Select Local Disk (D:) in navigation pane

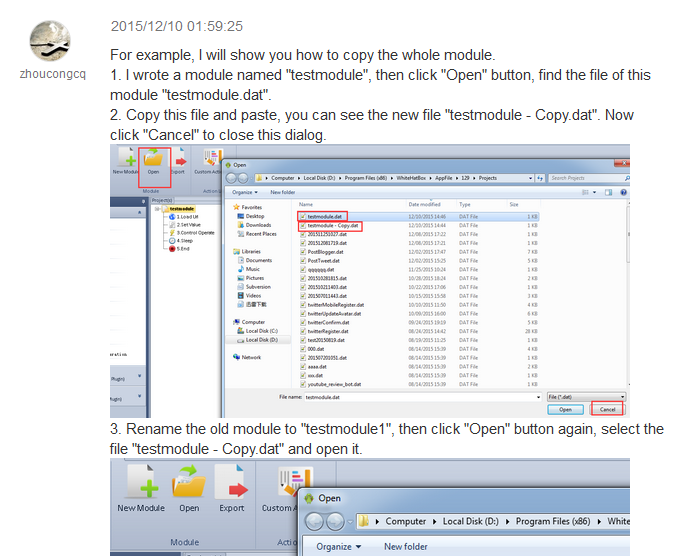[x=260, y=340]
